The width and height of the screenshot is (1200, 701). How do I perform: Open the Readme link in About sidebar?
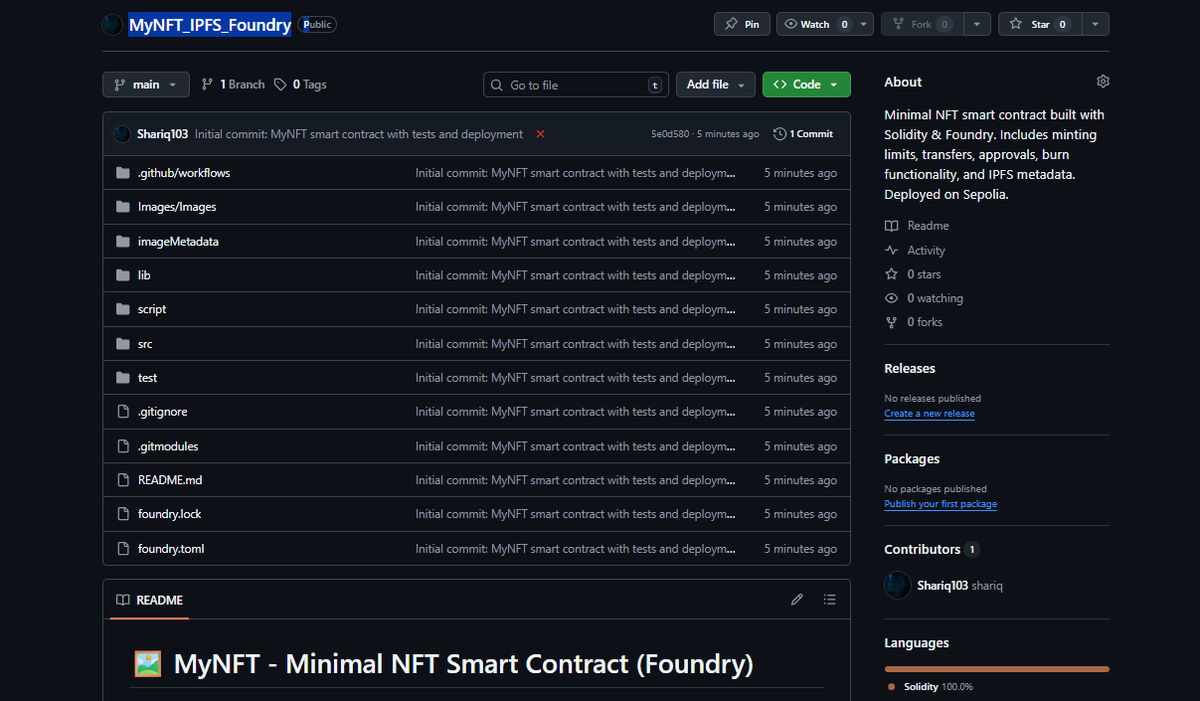pos(917,226)
